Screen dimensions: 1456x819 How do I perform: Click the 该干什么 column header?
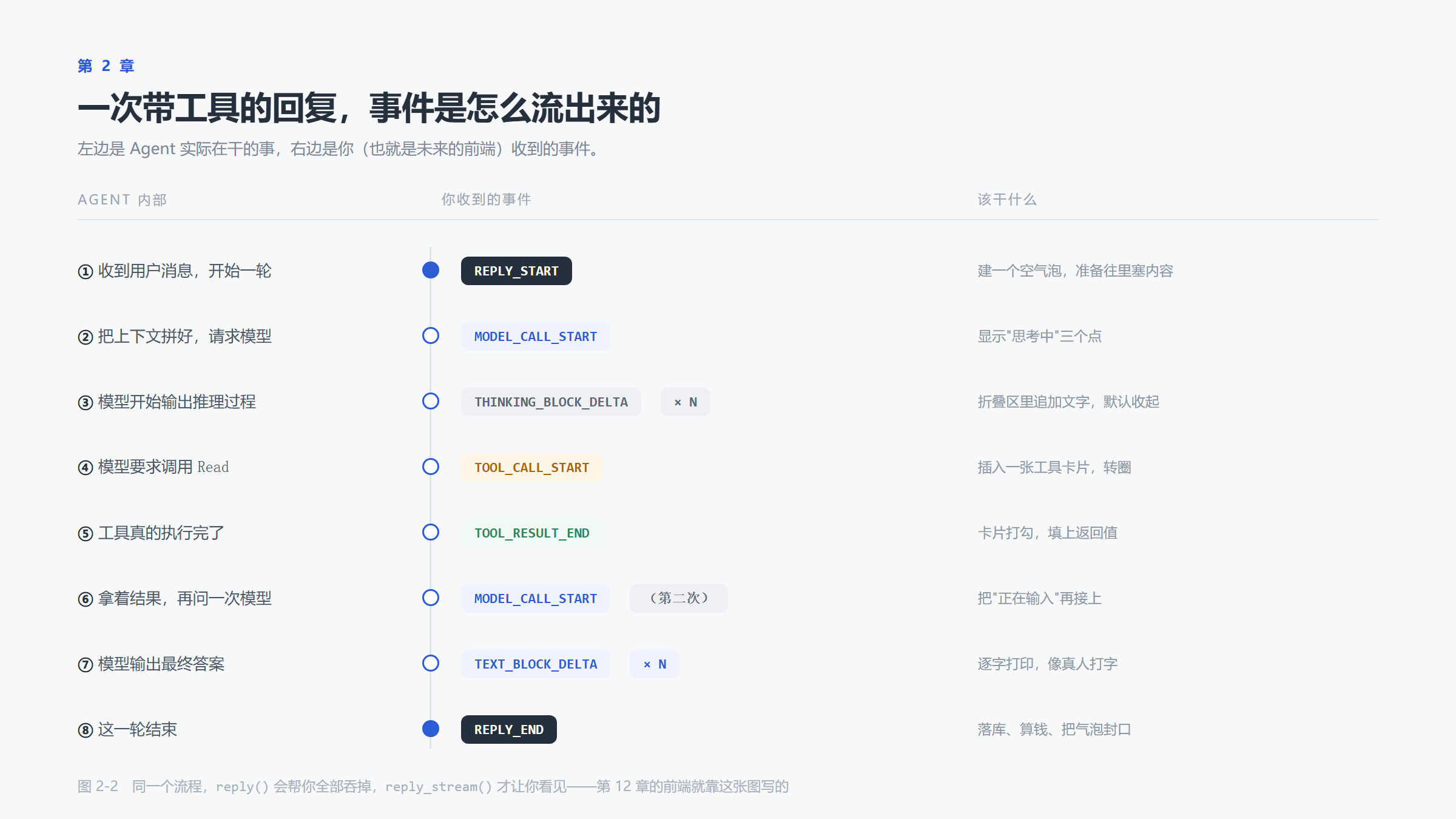coord(1007,200)
